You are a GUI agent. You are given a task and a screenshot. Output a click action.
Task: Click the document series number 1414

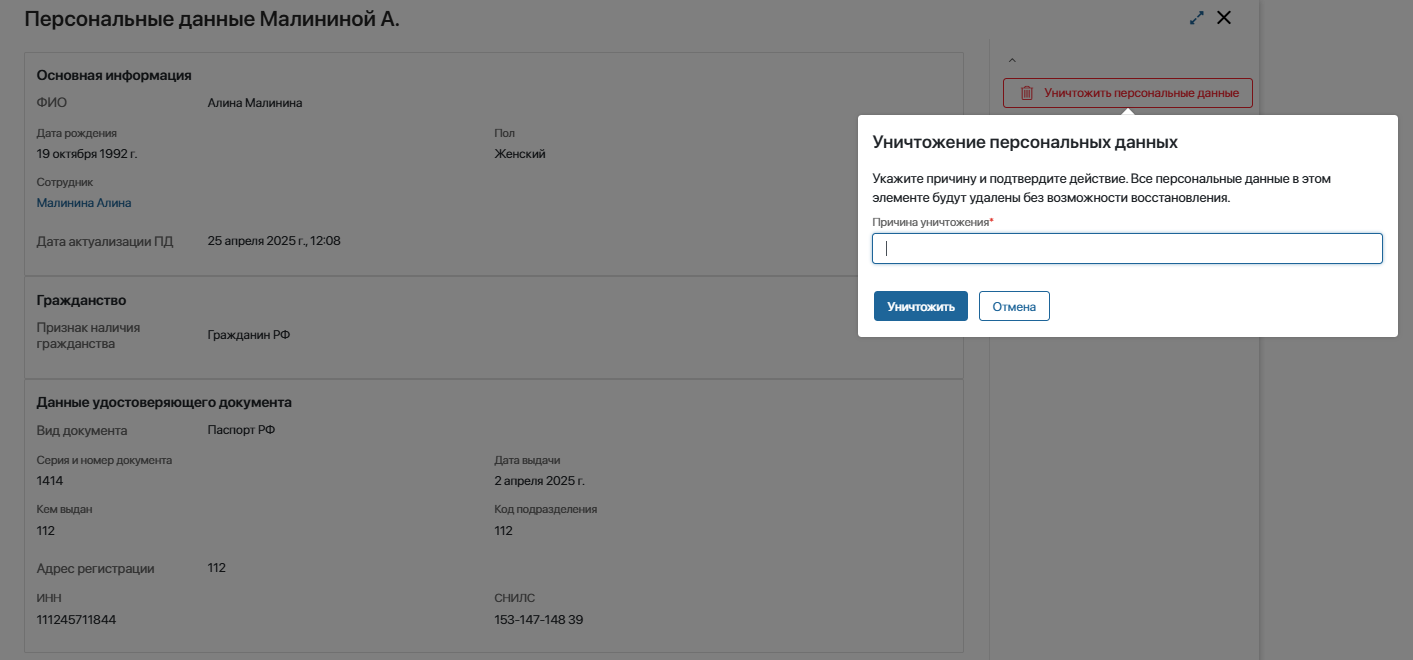pyautogui.click(x=50, y=481)
